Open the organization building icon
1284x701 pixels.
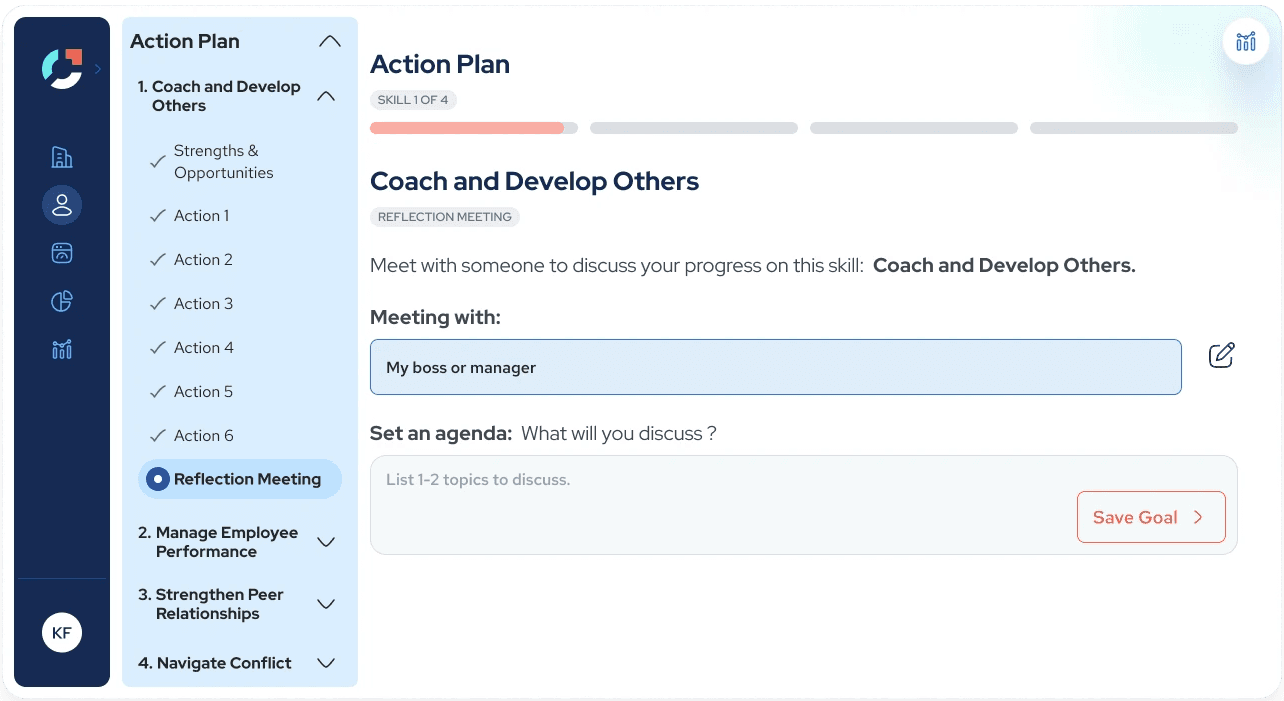[62, 157]
